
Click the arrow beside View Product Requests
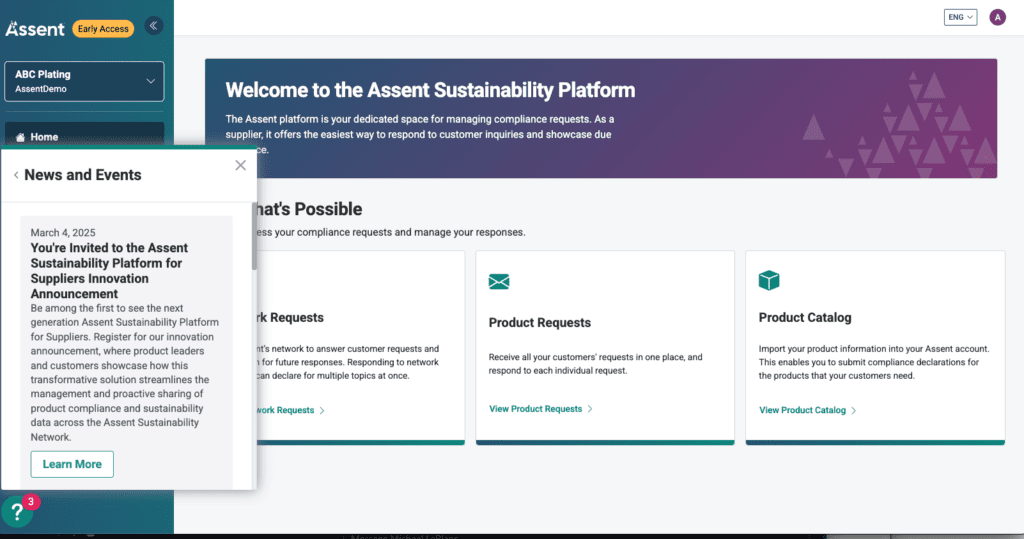pyautogui.click(x=590, y=409)
